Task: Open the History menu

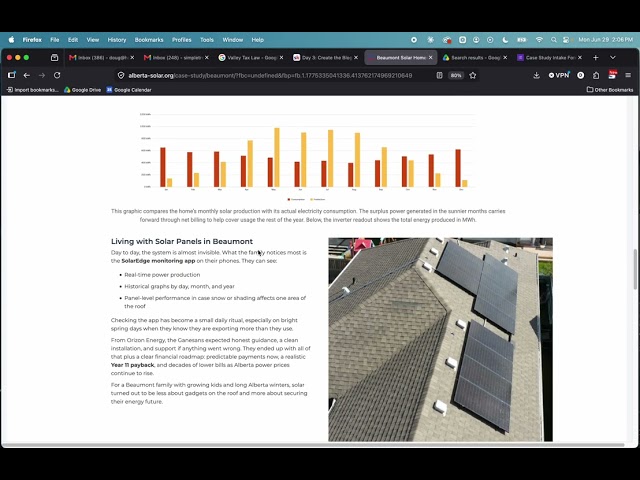Action: (x=117, y=40)
